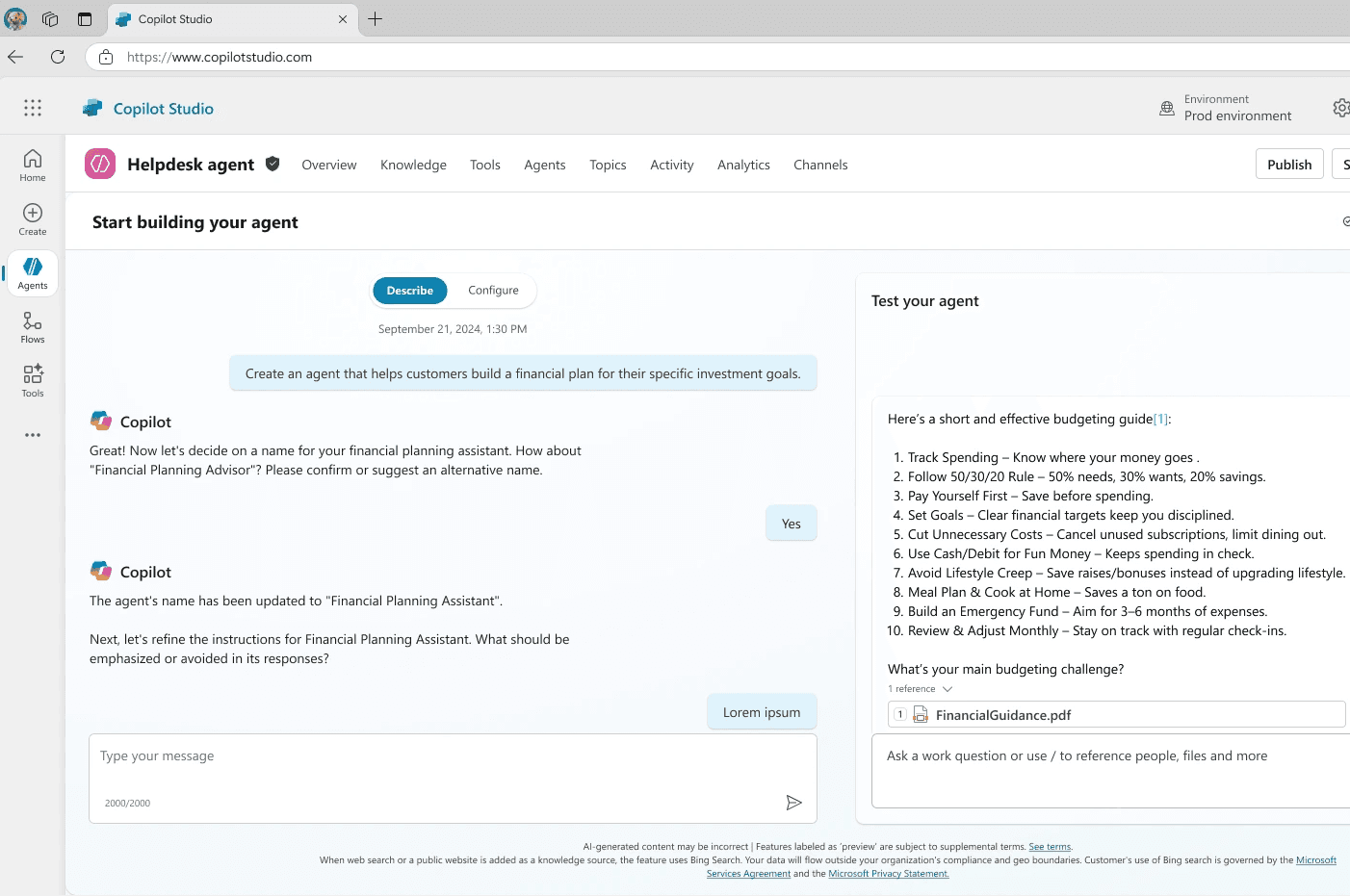1350x896 pixels.
Task: Go back with the browser back arrow
Action: click(15, 57)
